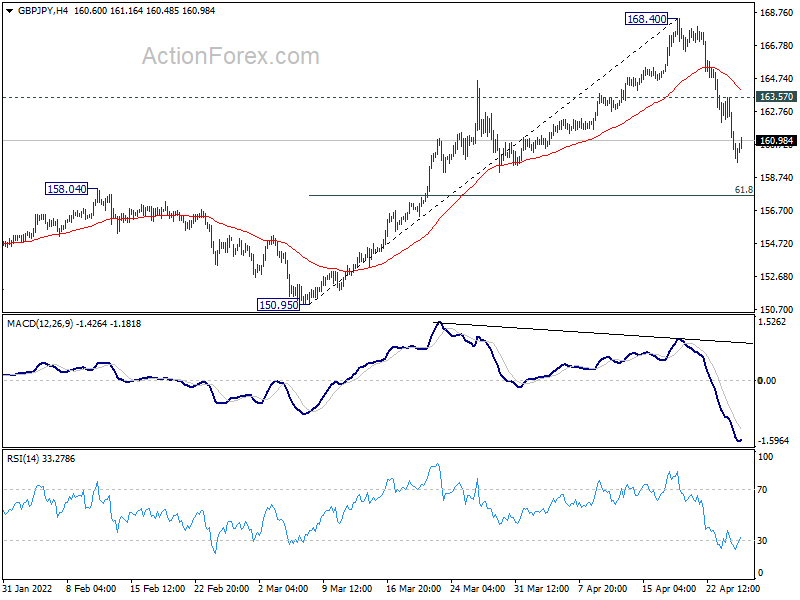Viewport: 800px width, 600px height.
Task: Click the 22 Apr 12:00 time marker
Action: (x=733, y=589)
